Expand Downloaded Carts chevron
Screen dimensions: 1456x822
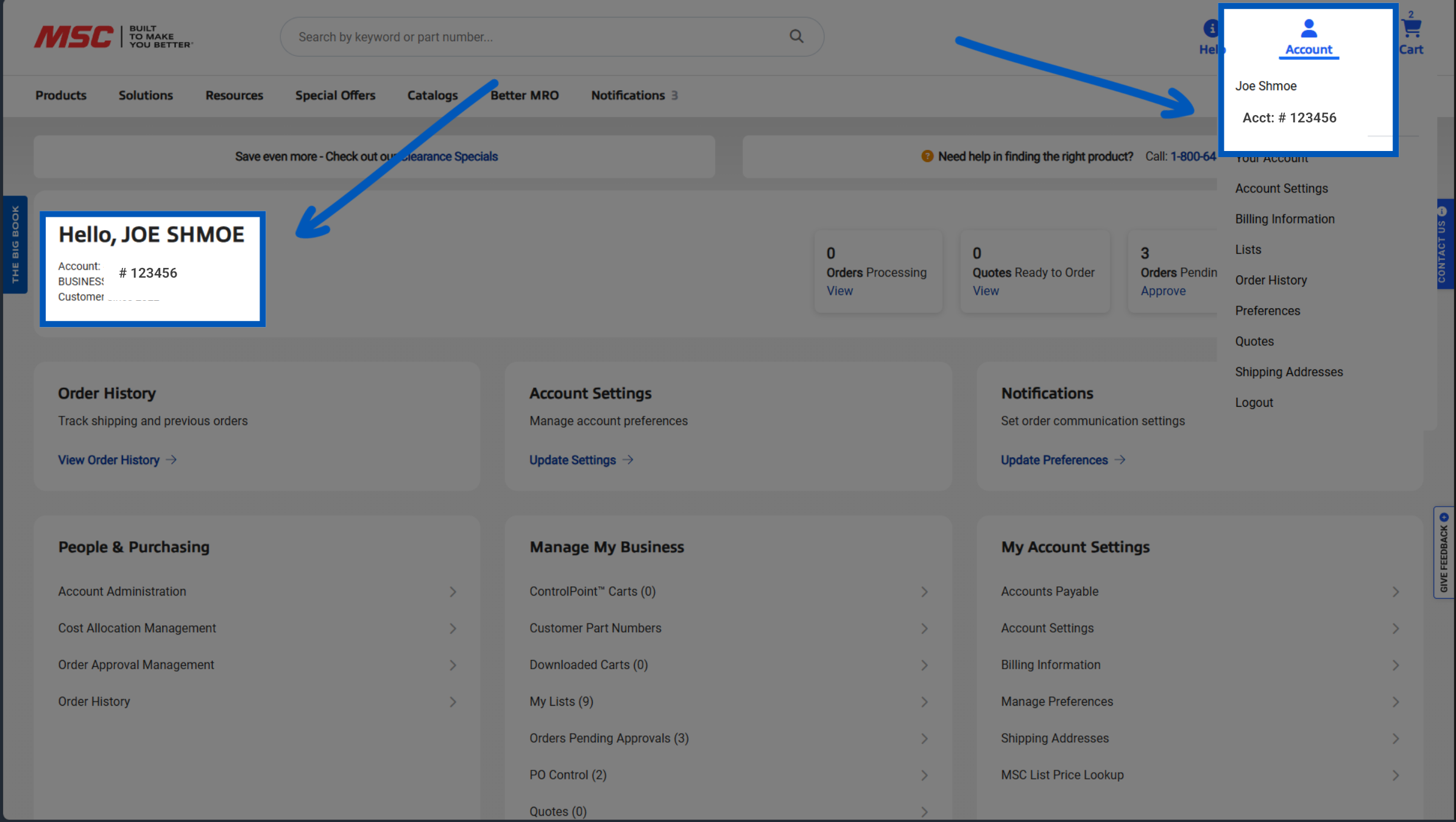point(924,665)
